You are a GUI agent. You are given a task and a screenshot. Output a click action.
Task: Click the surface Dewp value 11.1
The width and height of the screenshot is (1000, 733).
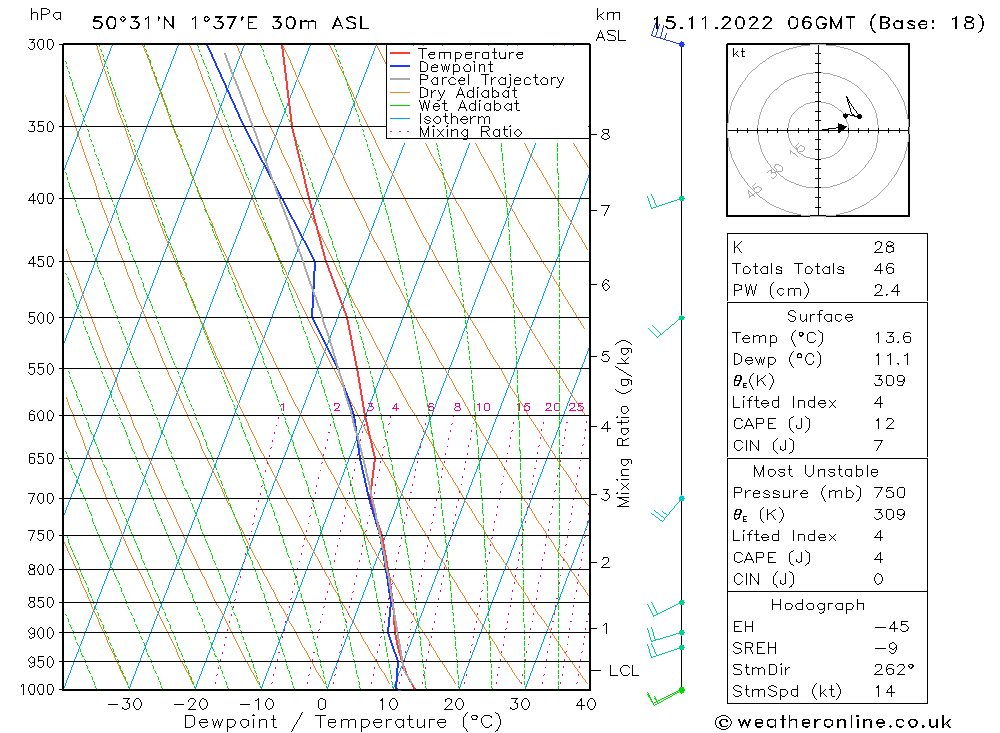pos(892,359)
